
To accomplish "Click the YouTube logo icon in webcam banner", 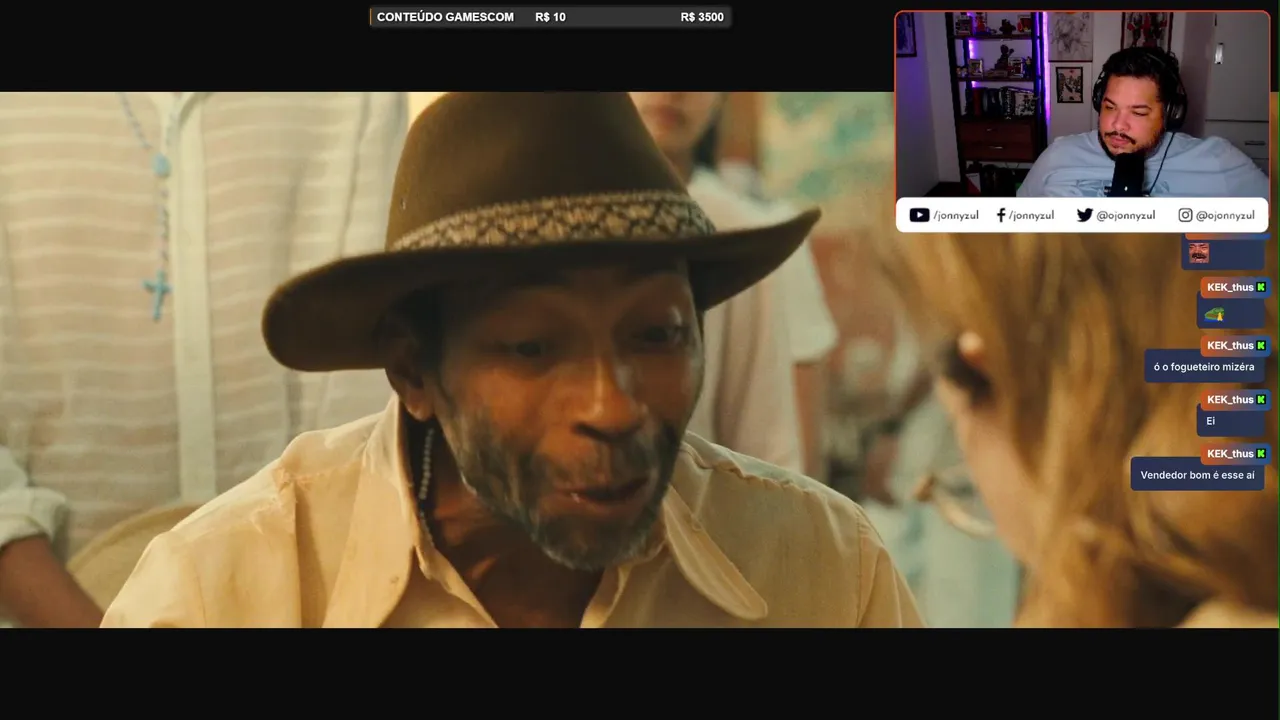I will pyautogui.click(x=919, y=215).
